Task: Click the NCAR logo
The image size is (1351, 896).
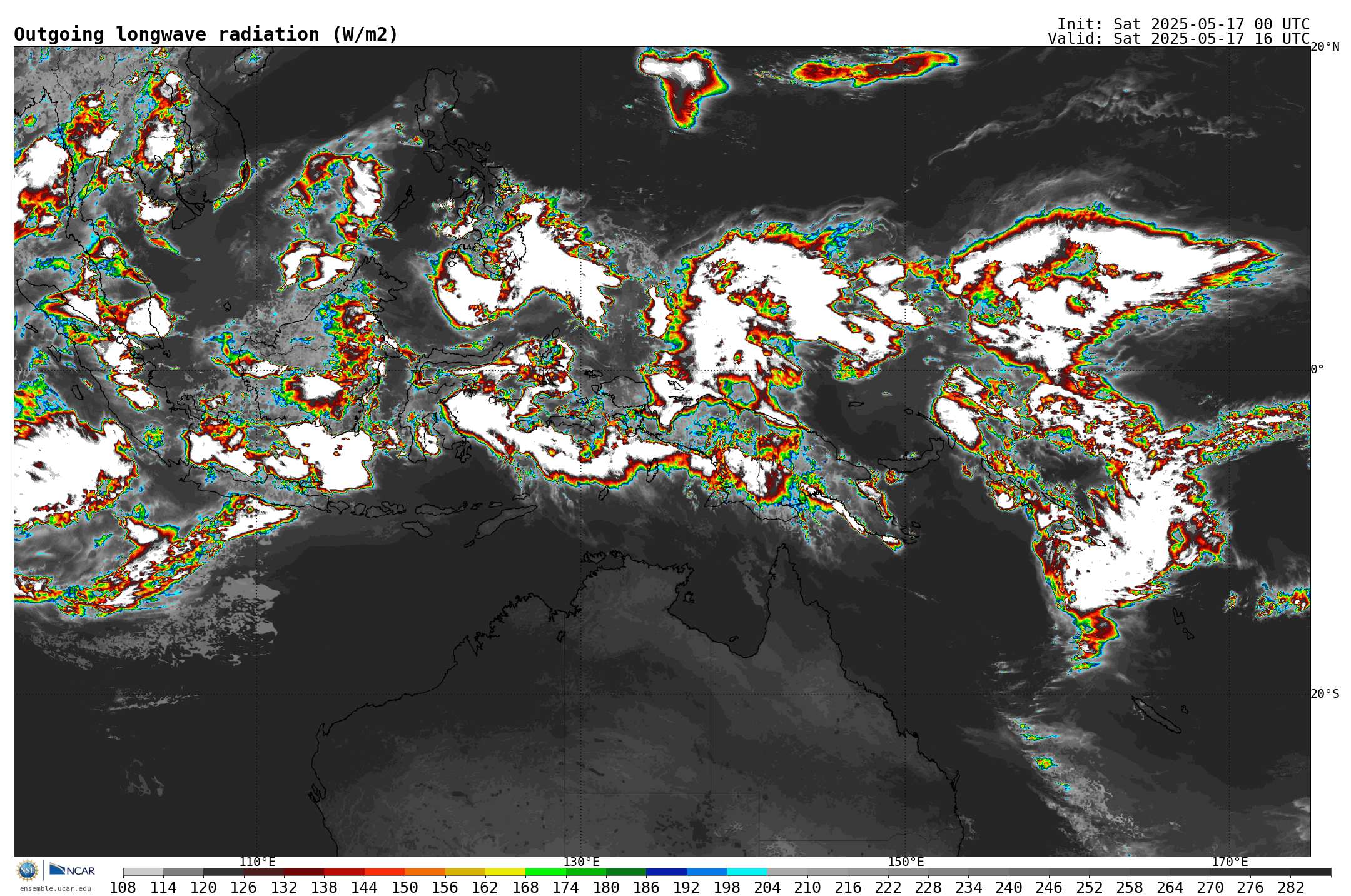Action: point(72,870)
